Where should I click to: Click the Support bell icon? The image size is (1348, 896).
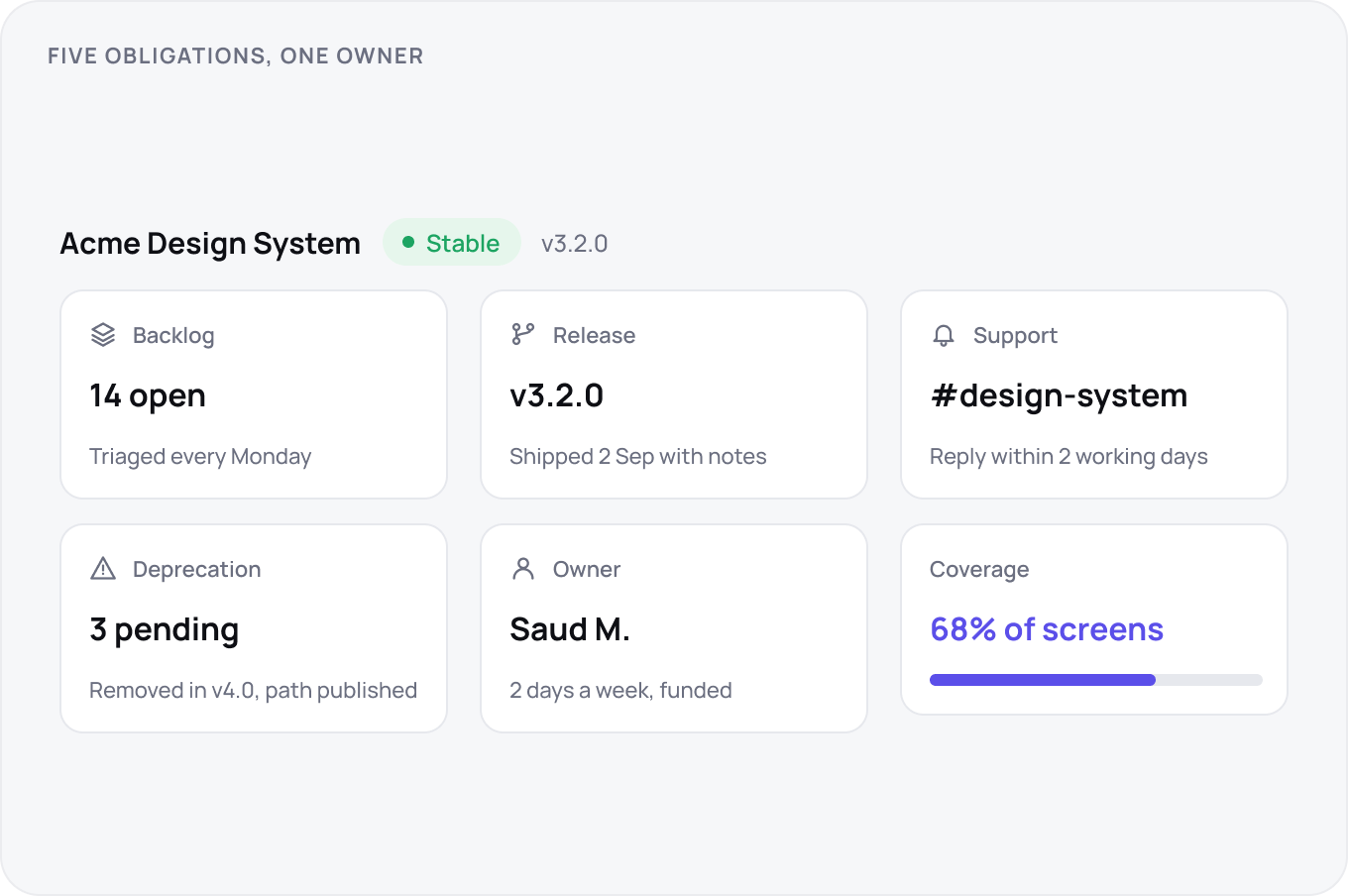(x=944, y=335)
